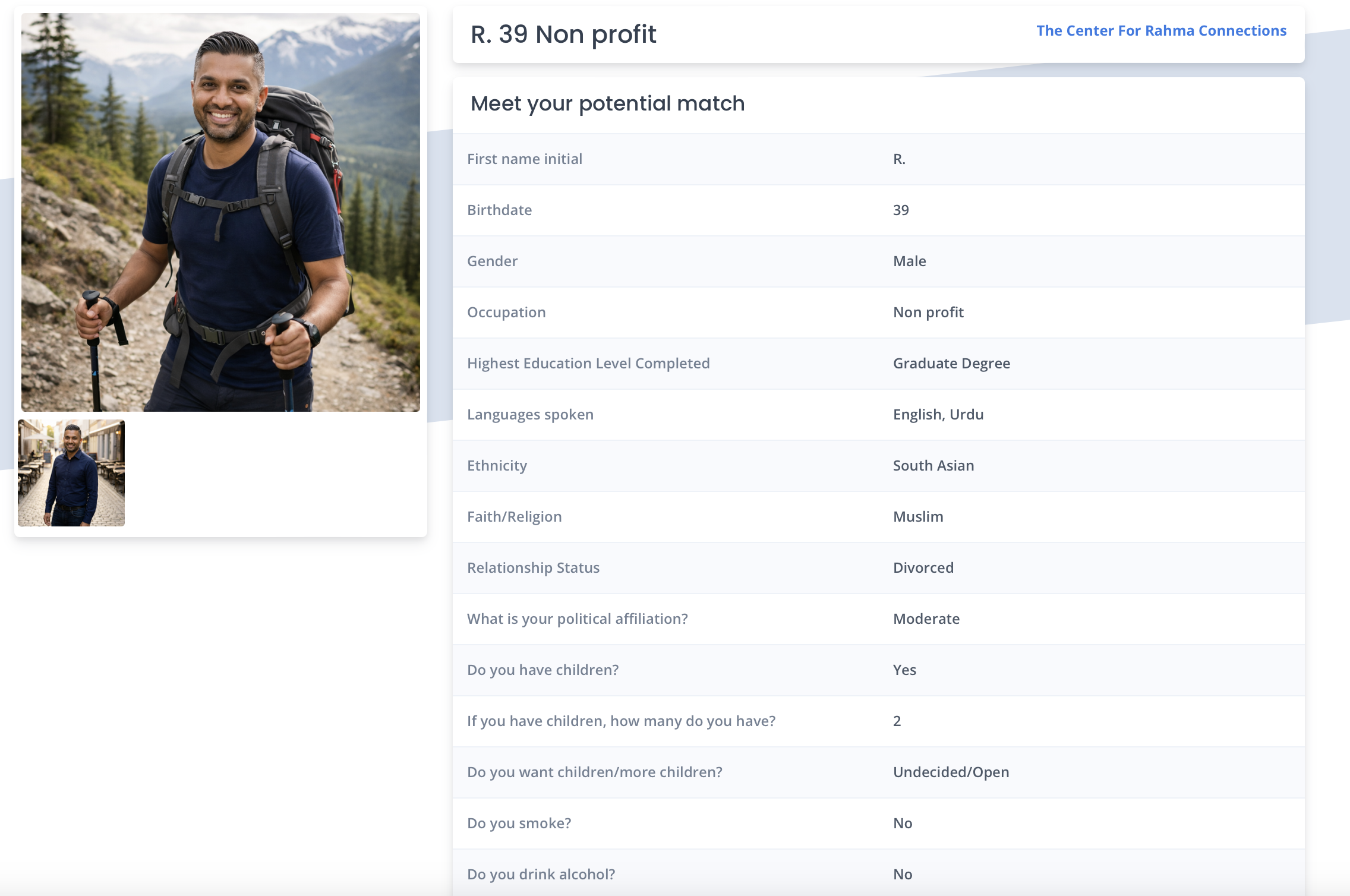Open The Center For Rahma Connections link
The image size is (1350, 896).
point(1161,31)
